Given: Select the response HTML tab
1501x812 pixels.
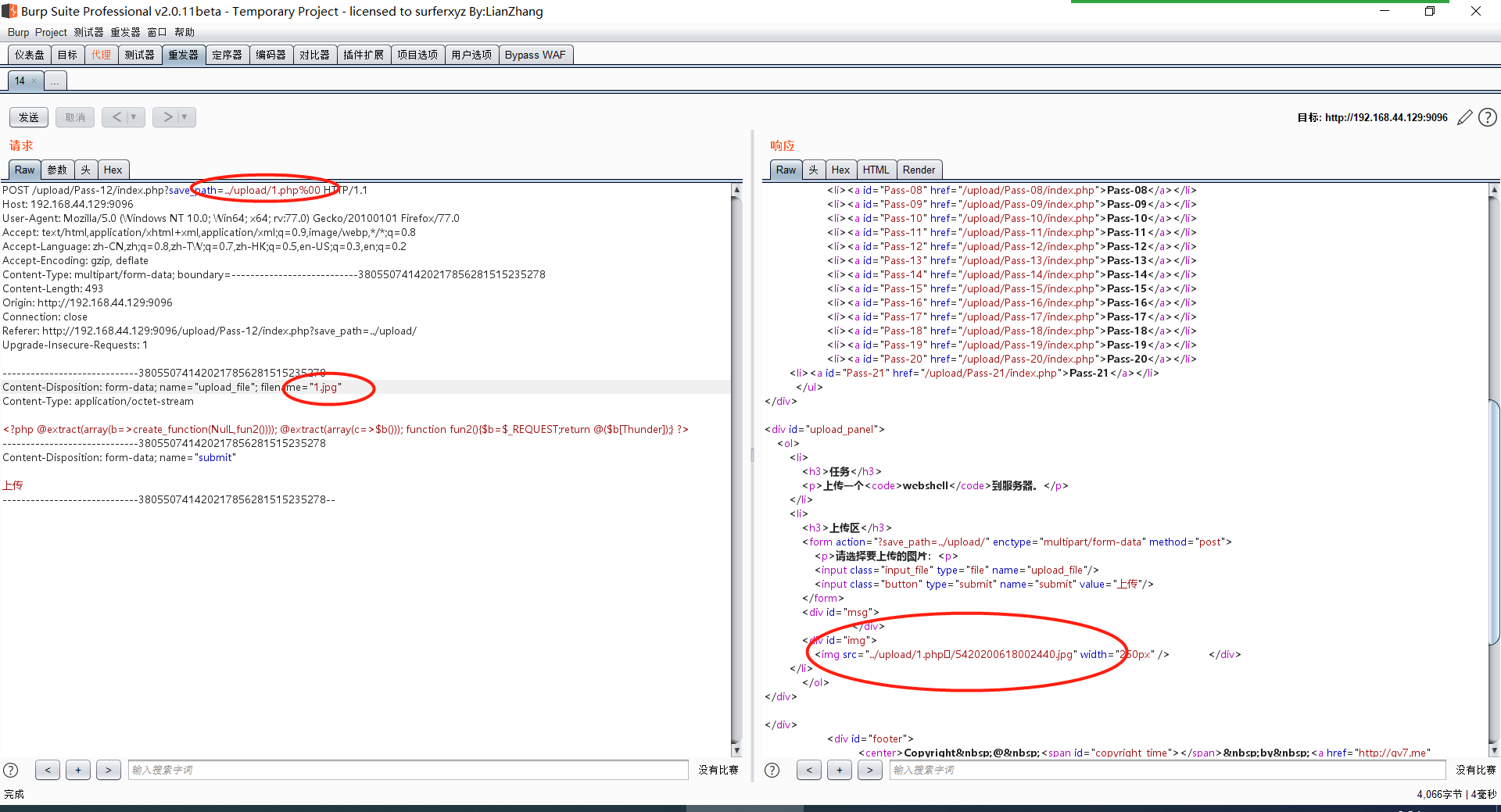Looking at the screenshot, I should click(876, 170).
